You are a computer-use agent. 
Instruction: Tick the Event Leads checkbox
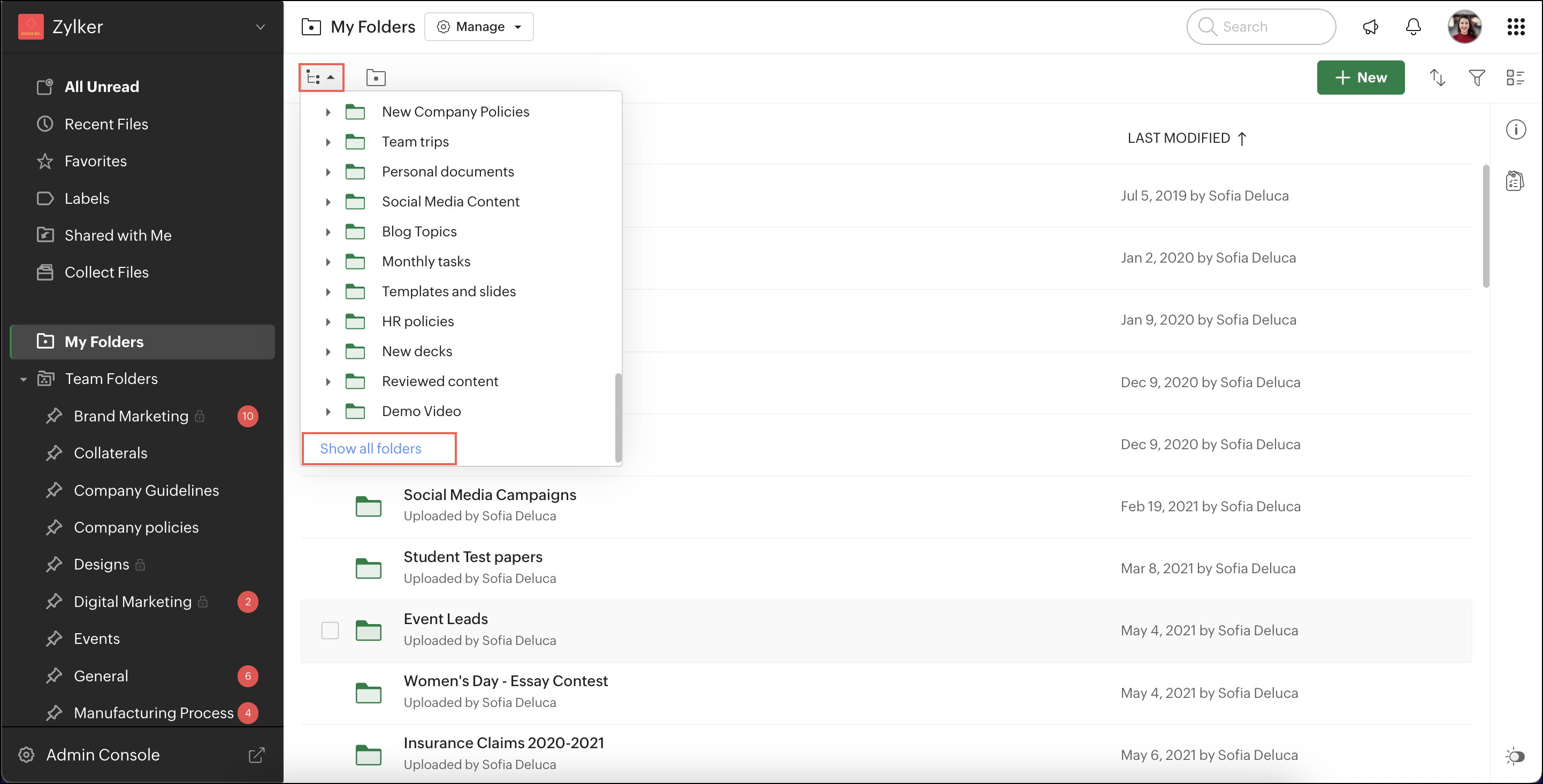pyautogui.click(x=330, y=630)
